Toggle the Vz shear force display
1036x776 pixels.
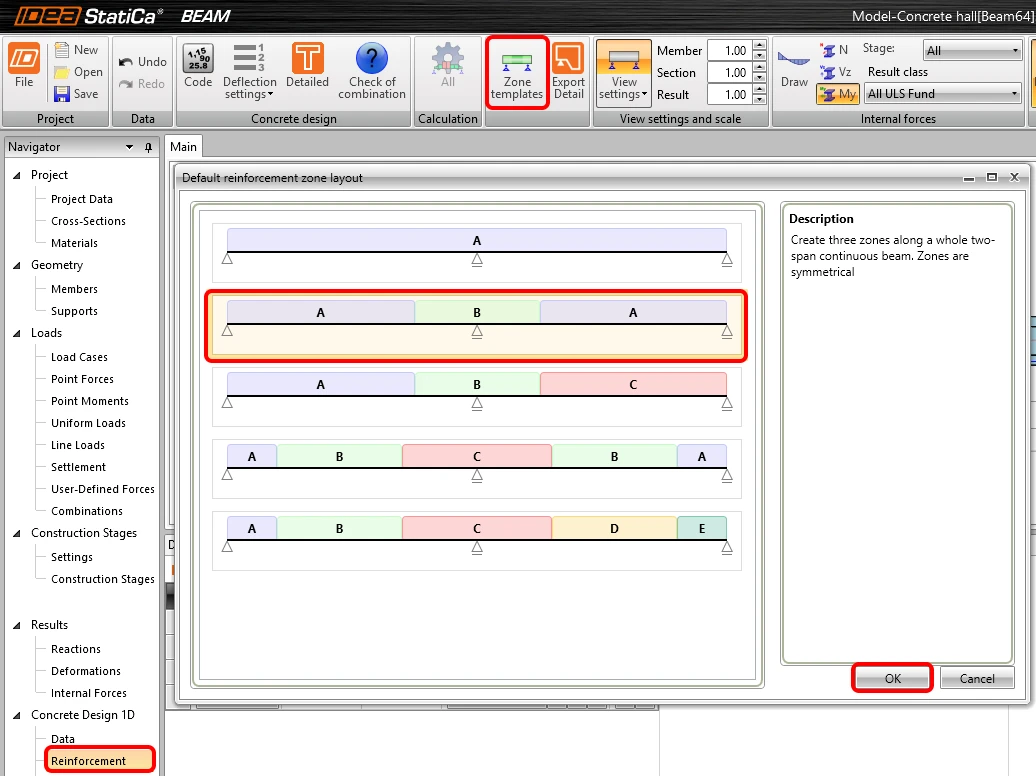pos(836,72)
